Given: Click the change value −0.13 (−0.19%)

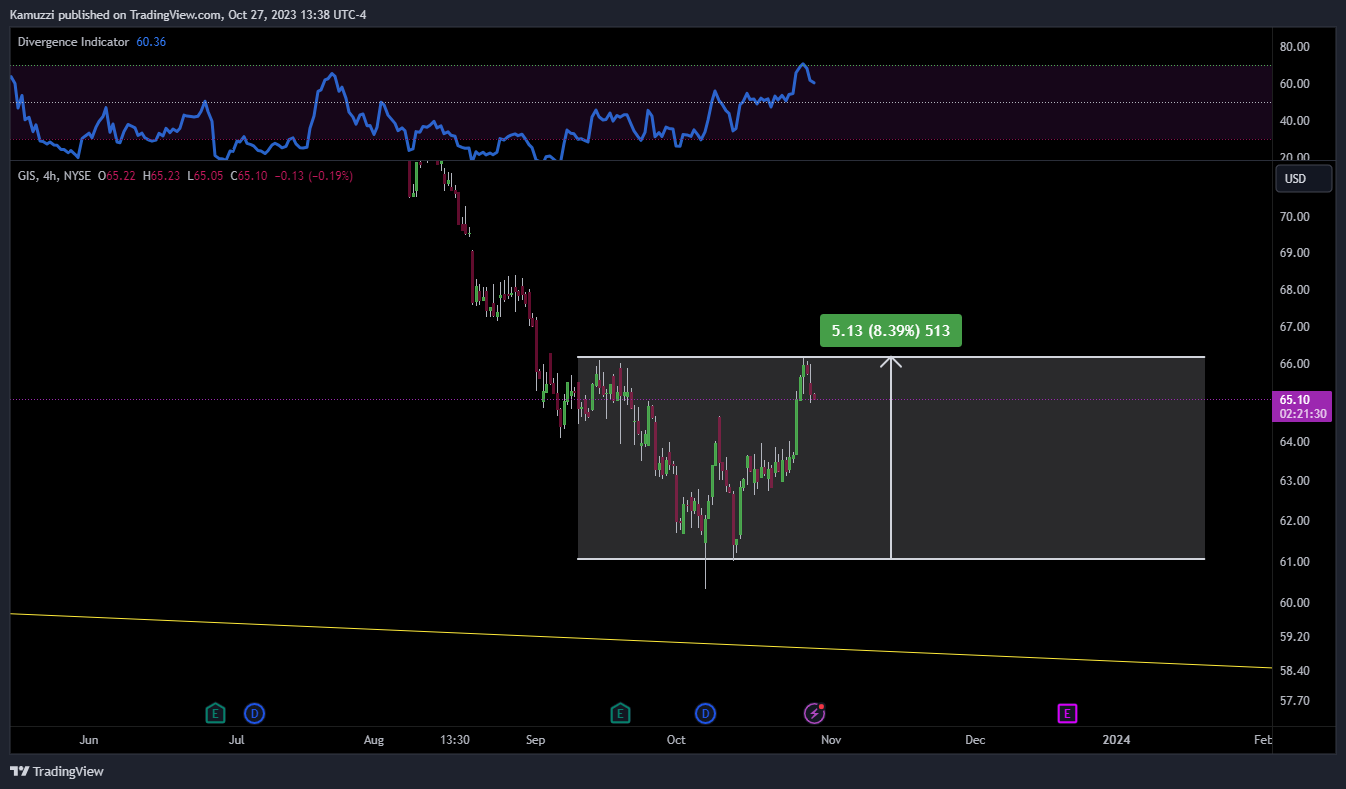Looking at the screenshot, I should [314, 176].
